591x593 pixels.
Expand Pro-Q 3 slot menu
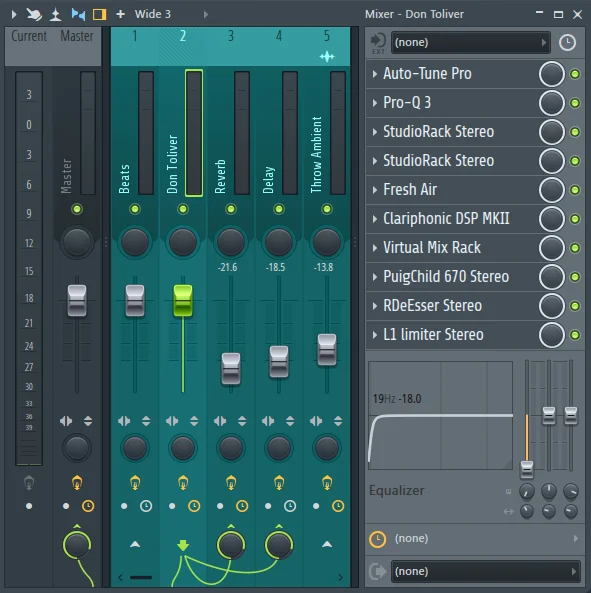[x=375, y=102]
